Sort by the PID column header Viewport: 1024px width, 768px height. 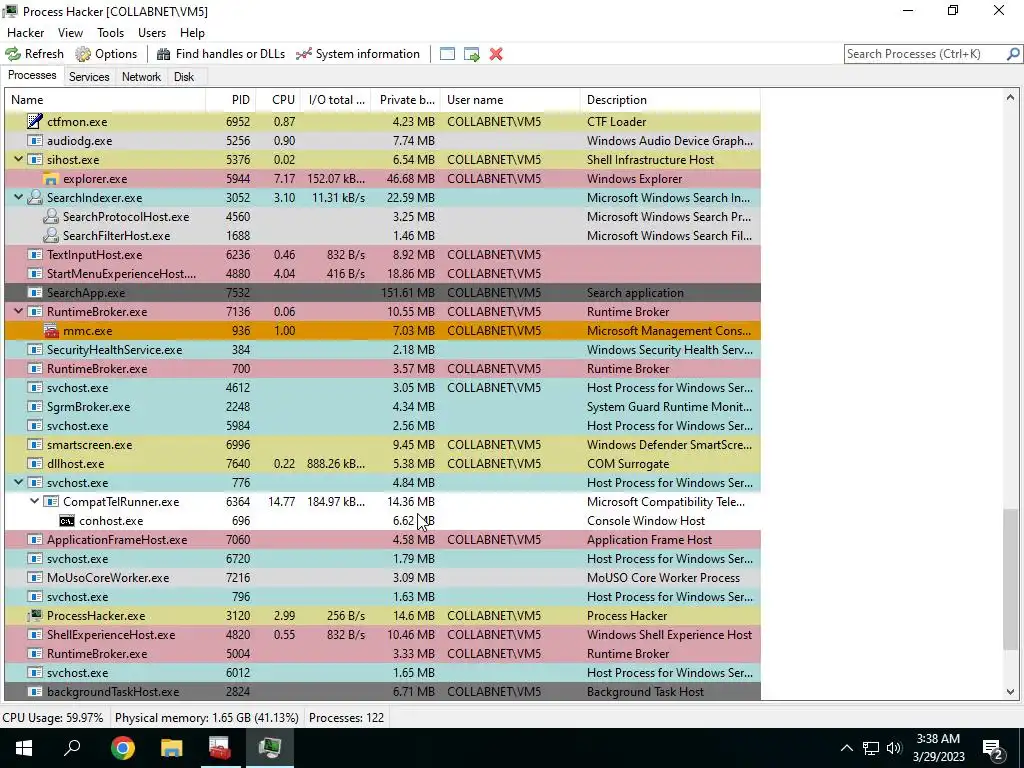[x=231, y=100]
